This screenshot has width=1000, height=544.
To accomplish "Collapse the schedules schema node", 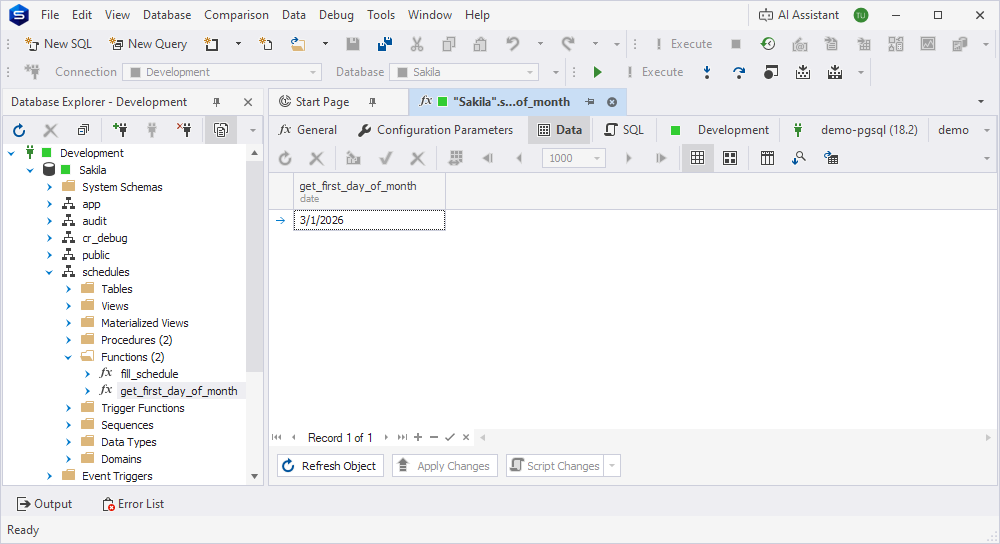I will coord(49,272).
